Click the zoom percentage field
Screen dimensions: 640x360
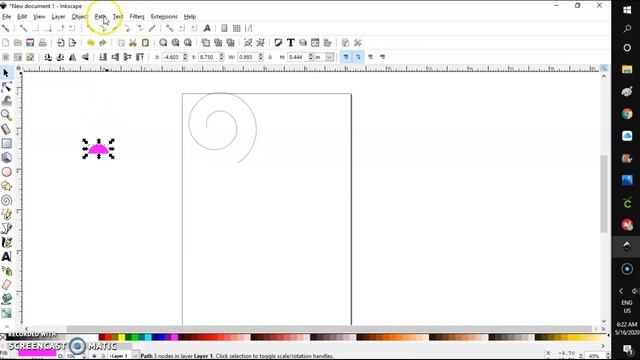pyautogui.click(x=594, y=356)
